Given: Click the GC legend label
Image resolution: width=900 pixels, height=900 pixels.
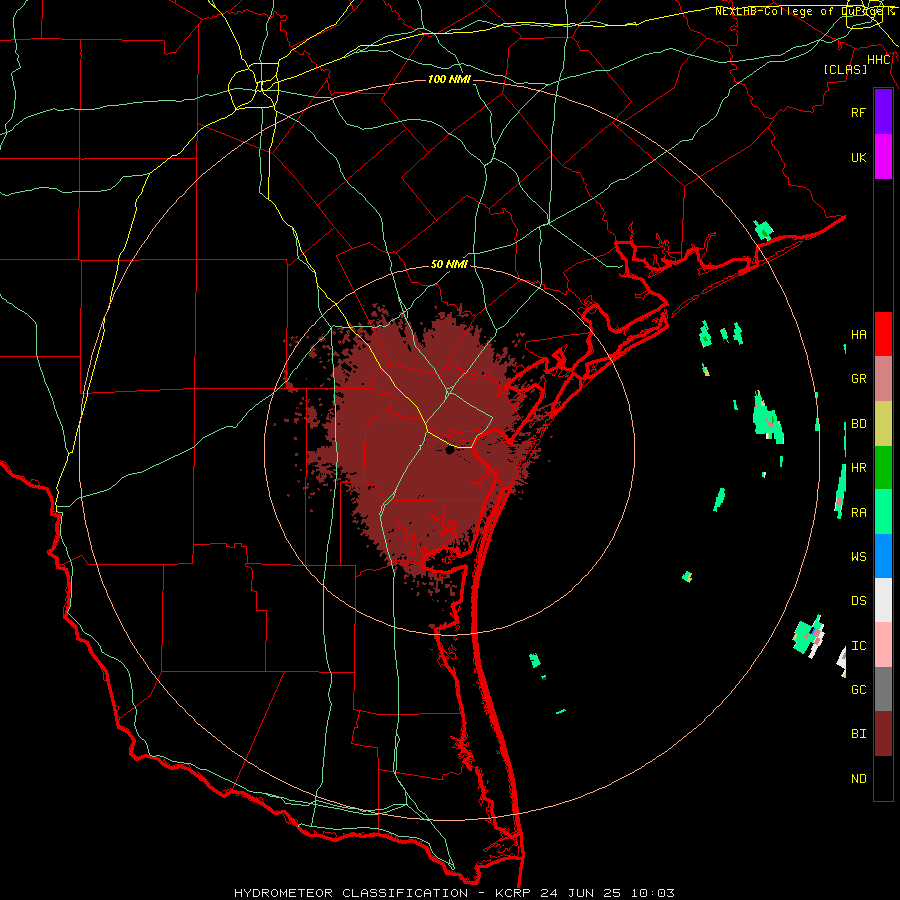Looking at the screenshot, I should 858,690.
